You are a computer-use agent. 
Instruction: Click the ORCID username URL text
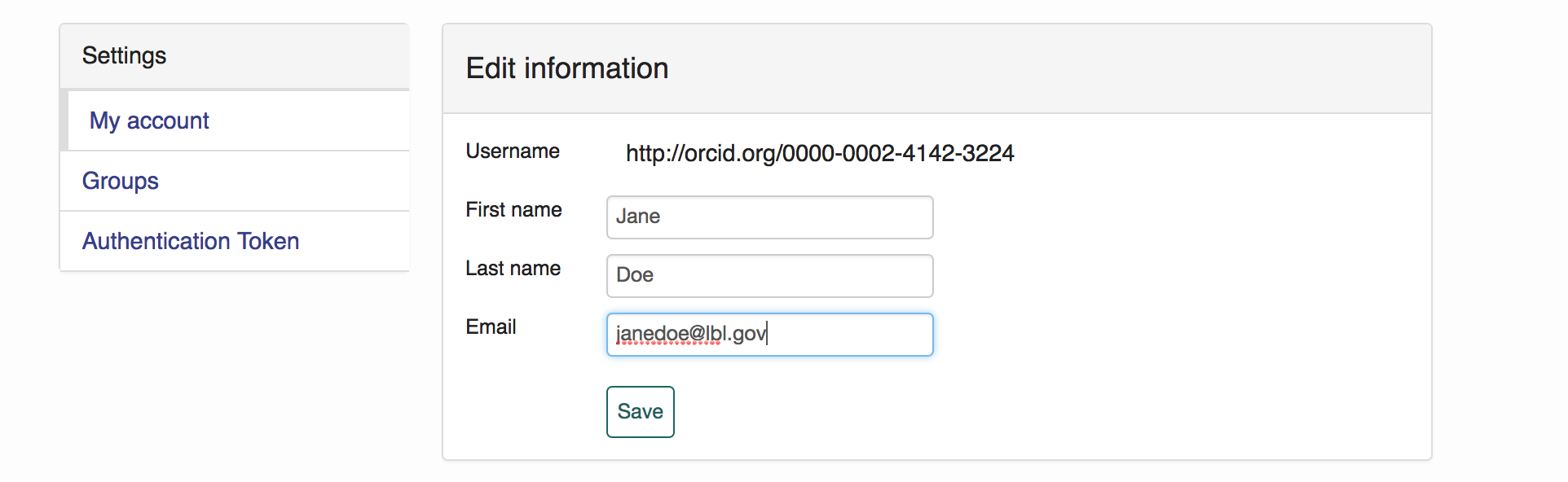819,153
